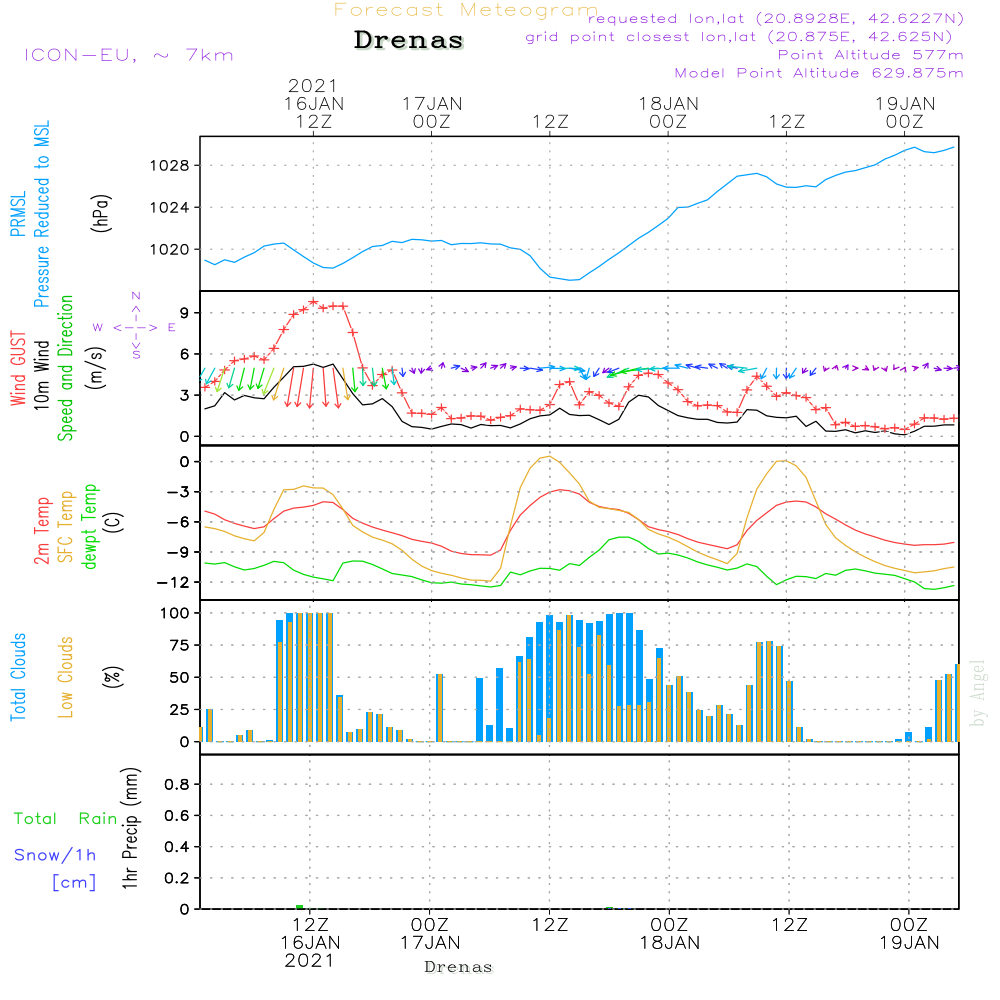Click the 1024 pressure axis value

tap(170, 207)
